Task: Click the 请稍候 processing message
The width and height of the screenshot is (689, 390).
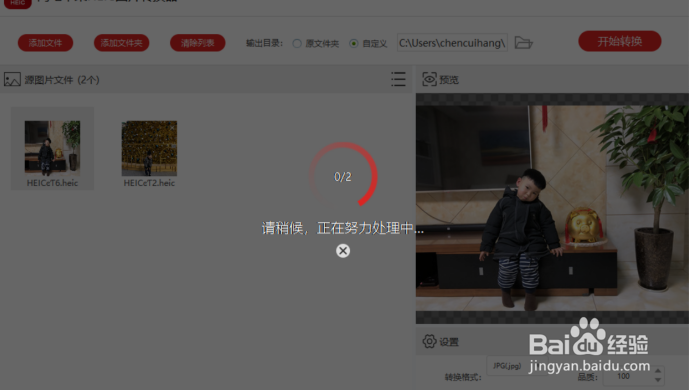Action: click(343, 228)
